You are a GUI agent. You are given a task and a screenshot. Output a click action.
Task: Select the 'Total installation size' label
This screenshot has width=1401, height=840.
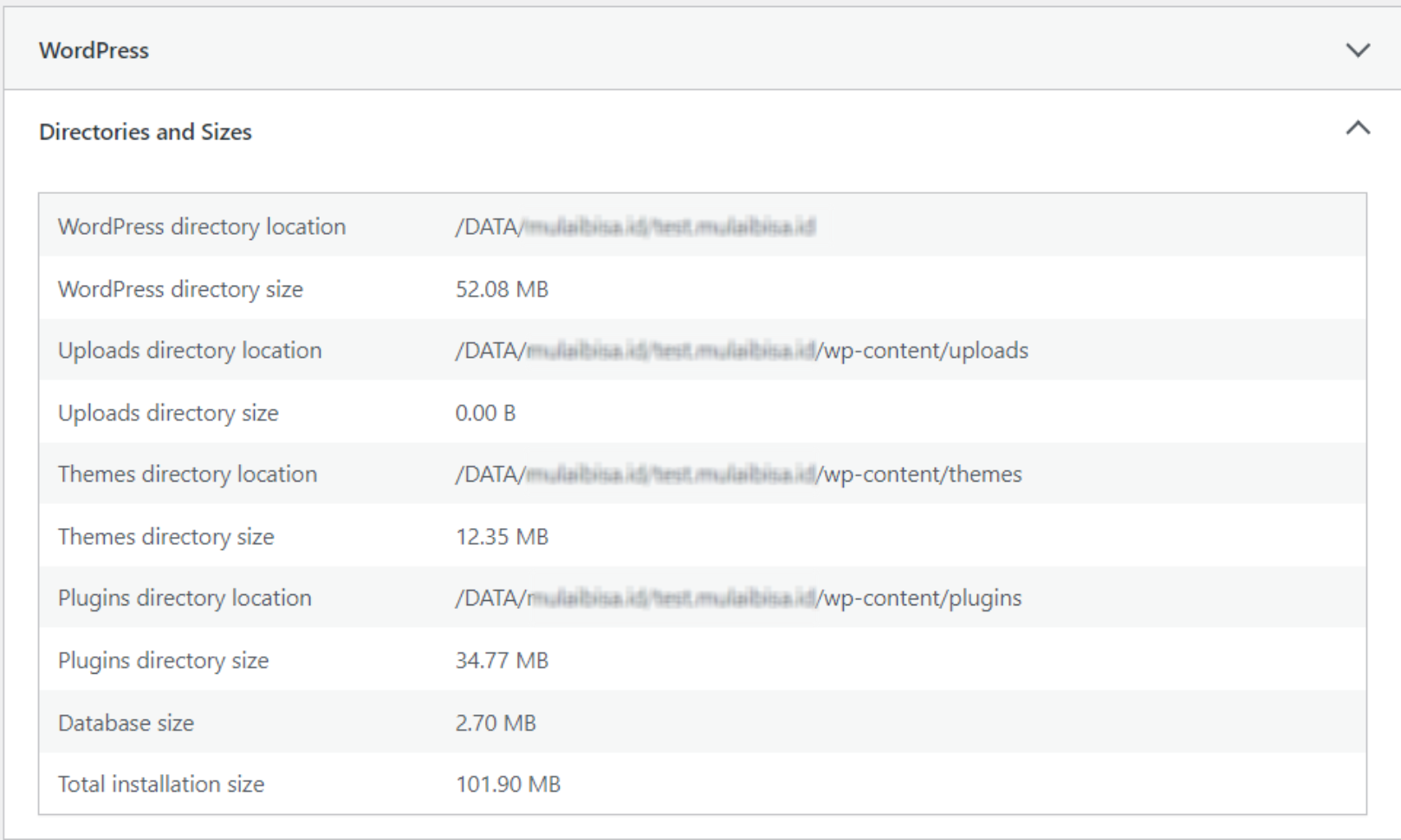tap(161, 785)
